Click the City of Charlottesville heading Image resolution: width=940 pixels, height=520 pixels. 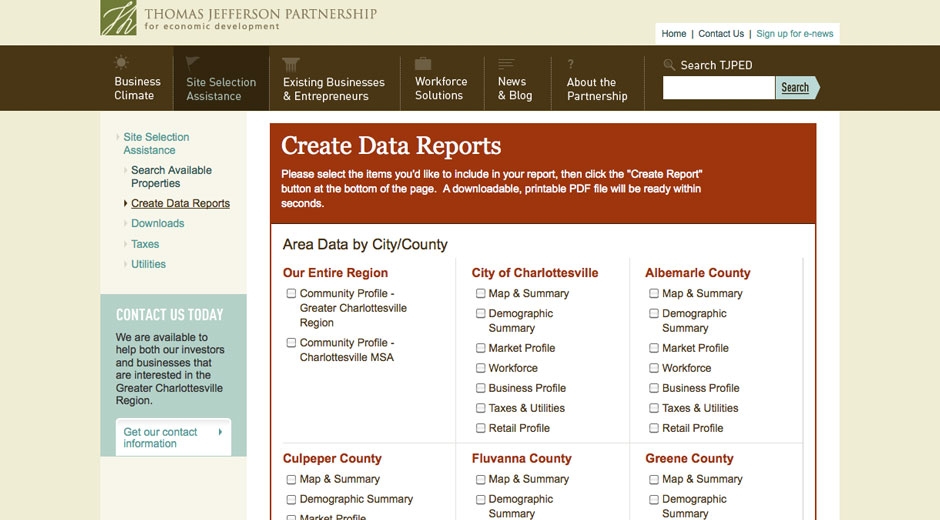pos(535,273)
